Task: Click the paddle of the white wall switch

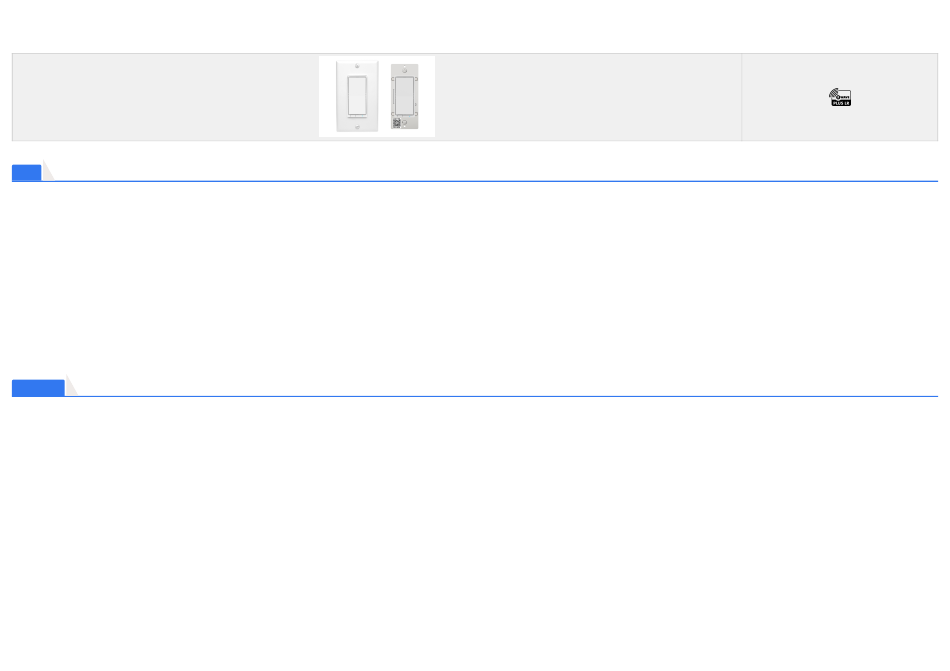Action: click(357, 96)
